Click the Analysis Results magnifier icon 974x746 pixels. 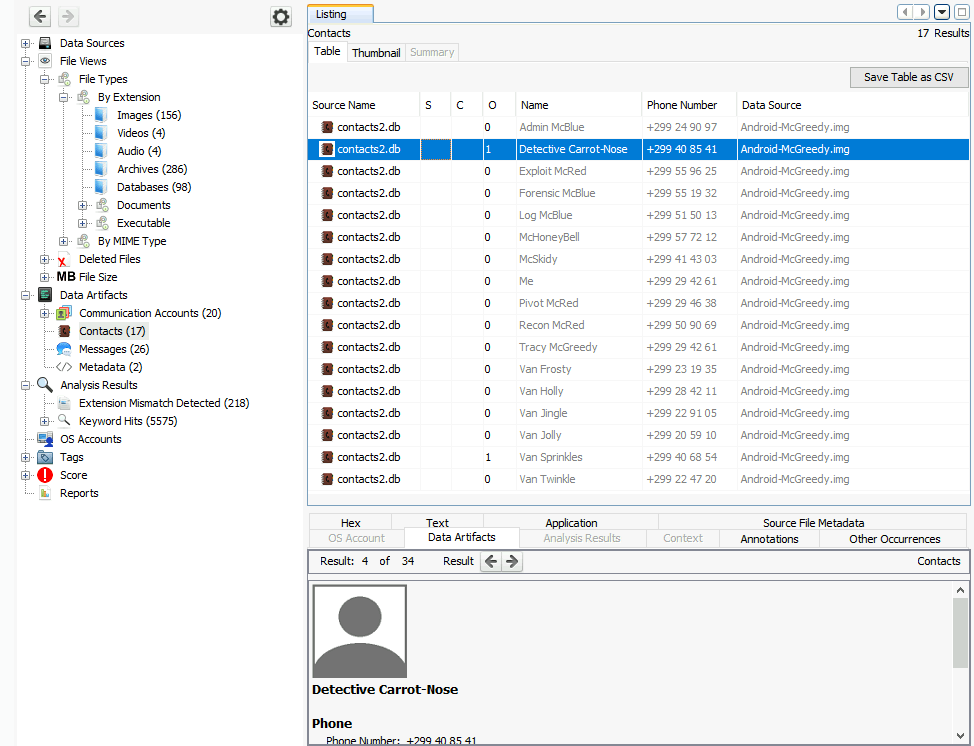pos(45,385)
